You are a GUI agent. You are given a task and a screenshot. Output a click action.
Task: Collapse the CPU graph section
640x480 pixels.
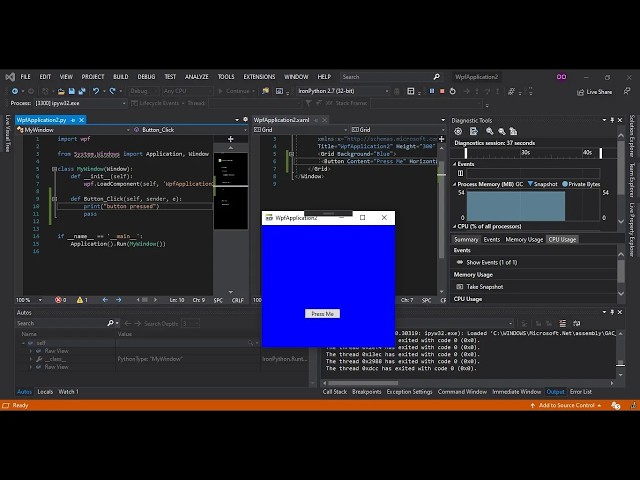pos(454,226)
